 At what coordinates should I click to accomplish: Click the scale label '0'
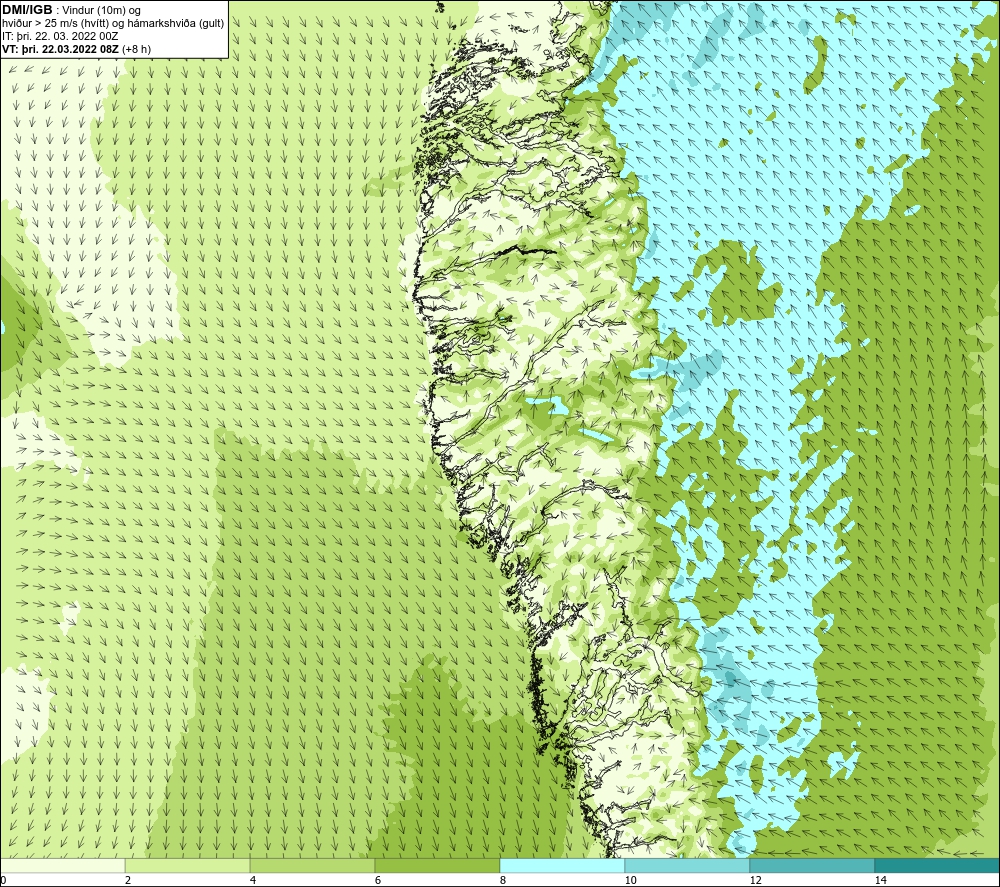[3, 880]
